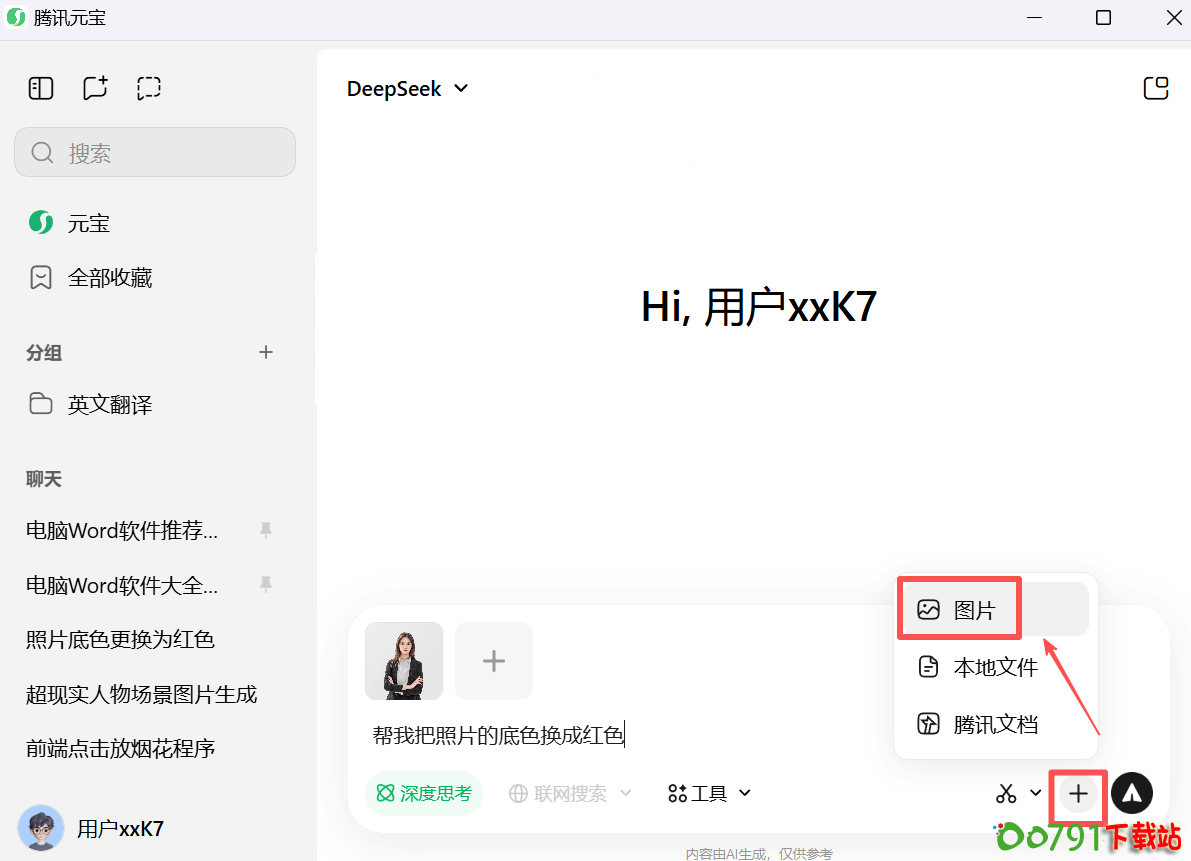The image size is (1191, 861).
Task: Start a new chat icon
Action: (x=95, y=89)
